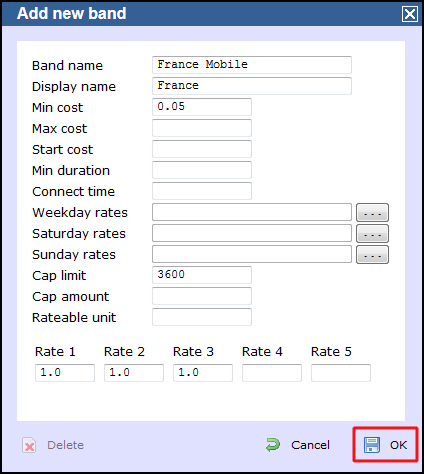The width and height of the screenshot is (424, 474).
Task: Click the Delete label
Action: pyautogui.click(x=65, y=445)
